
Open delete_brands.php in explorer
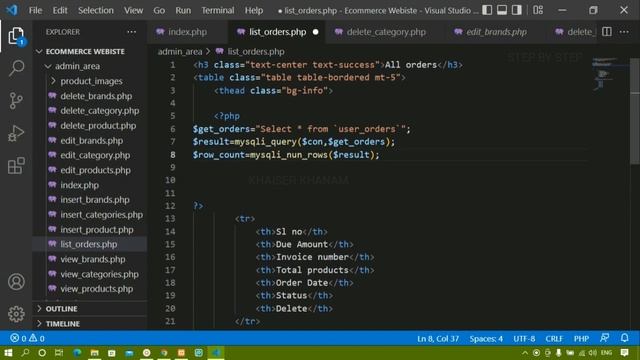96,96
